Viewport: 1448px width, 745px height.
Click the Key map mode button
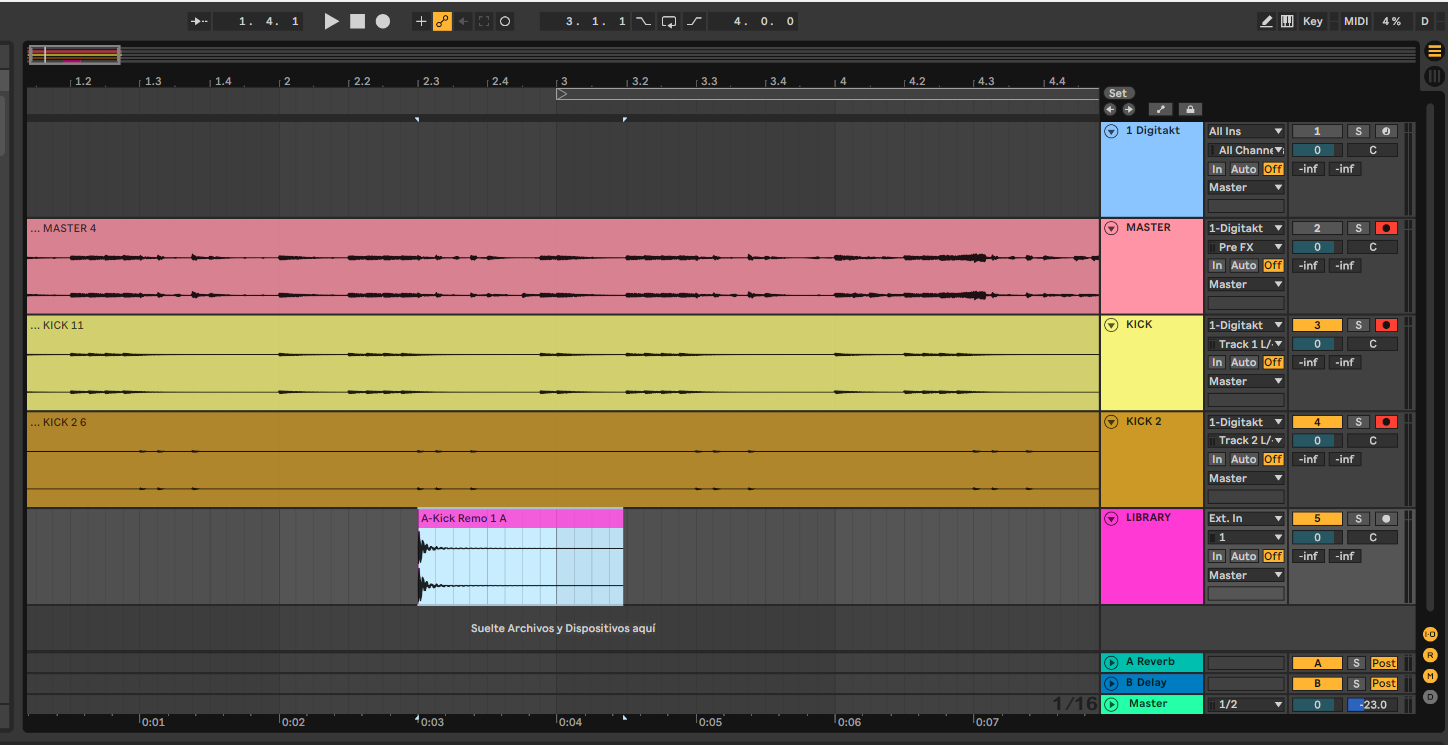(1312, 21)
